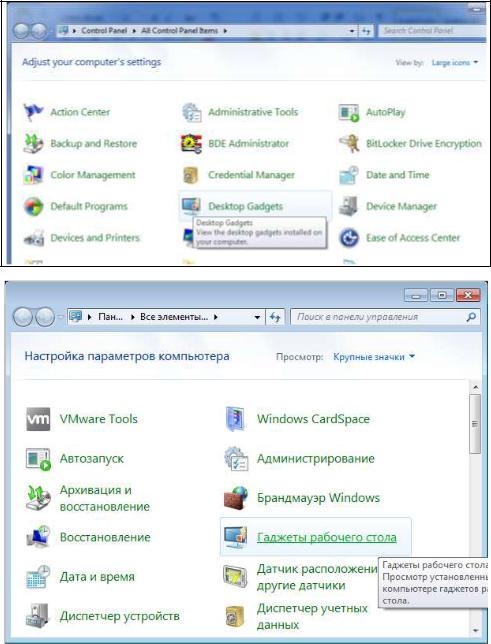491x644 pixels.
Task: Open the Devices and Printers icon
Action: (x=33, y=237)
